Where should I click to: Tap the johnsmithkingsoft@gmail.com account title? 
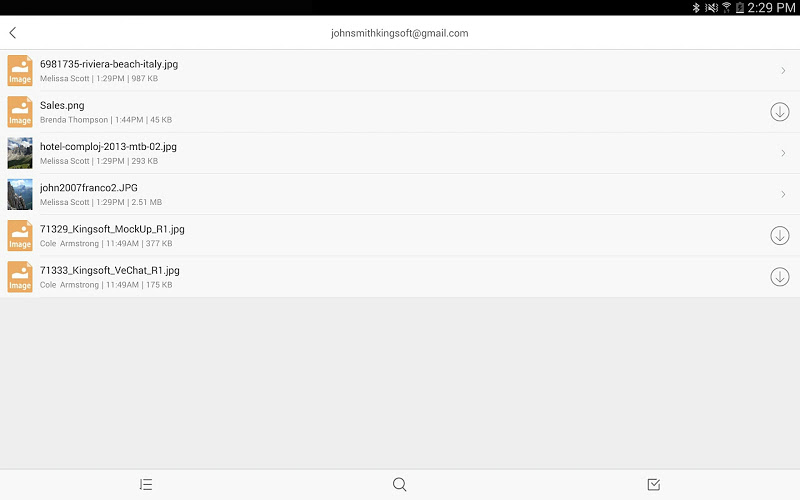[399, 33]
